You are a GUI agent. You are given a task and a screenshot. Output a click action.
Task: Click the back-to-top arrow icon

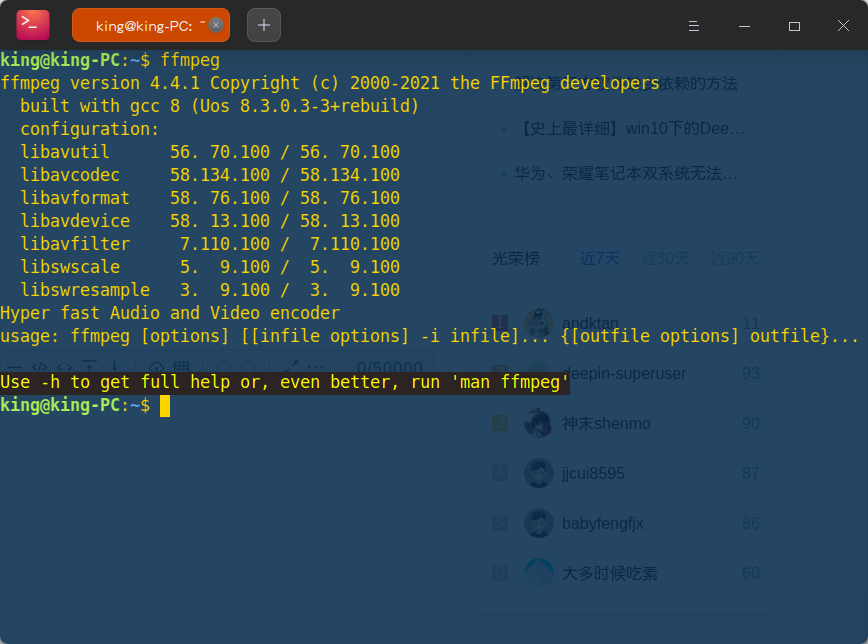87,365
